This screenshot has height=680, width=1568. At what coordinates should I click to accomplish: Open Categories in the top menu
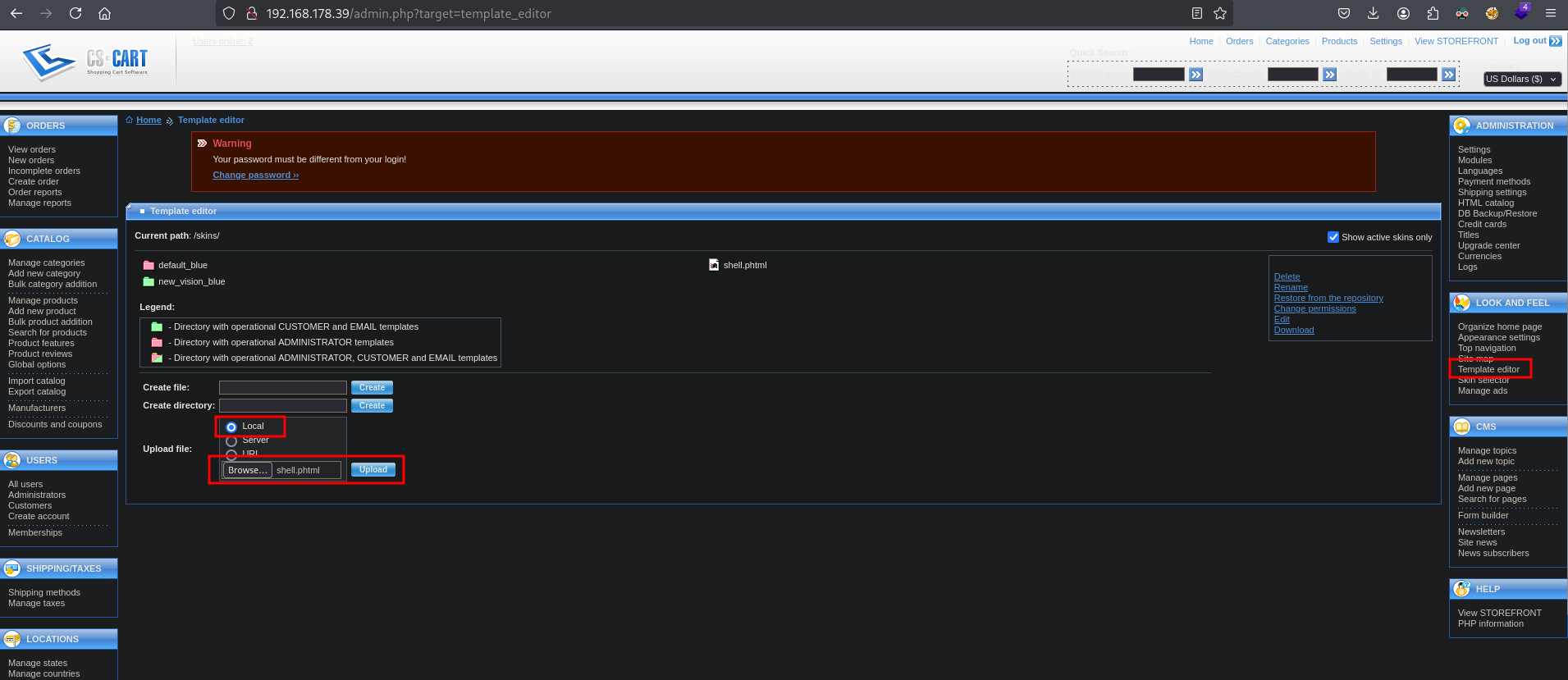(1287, 41)
